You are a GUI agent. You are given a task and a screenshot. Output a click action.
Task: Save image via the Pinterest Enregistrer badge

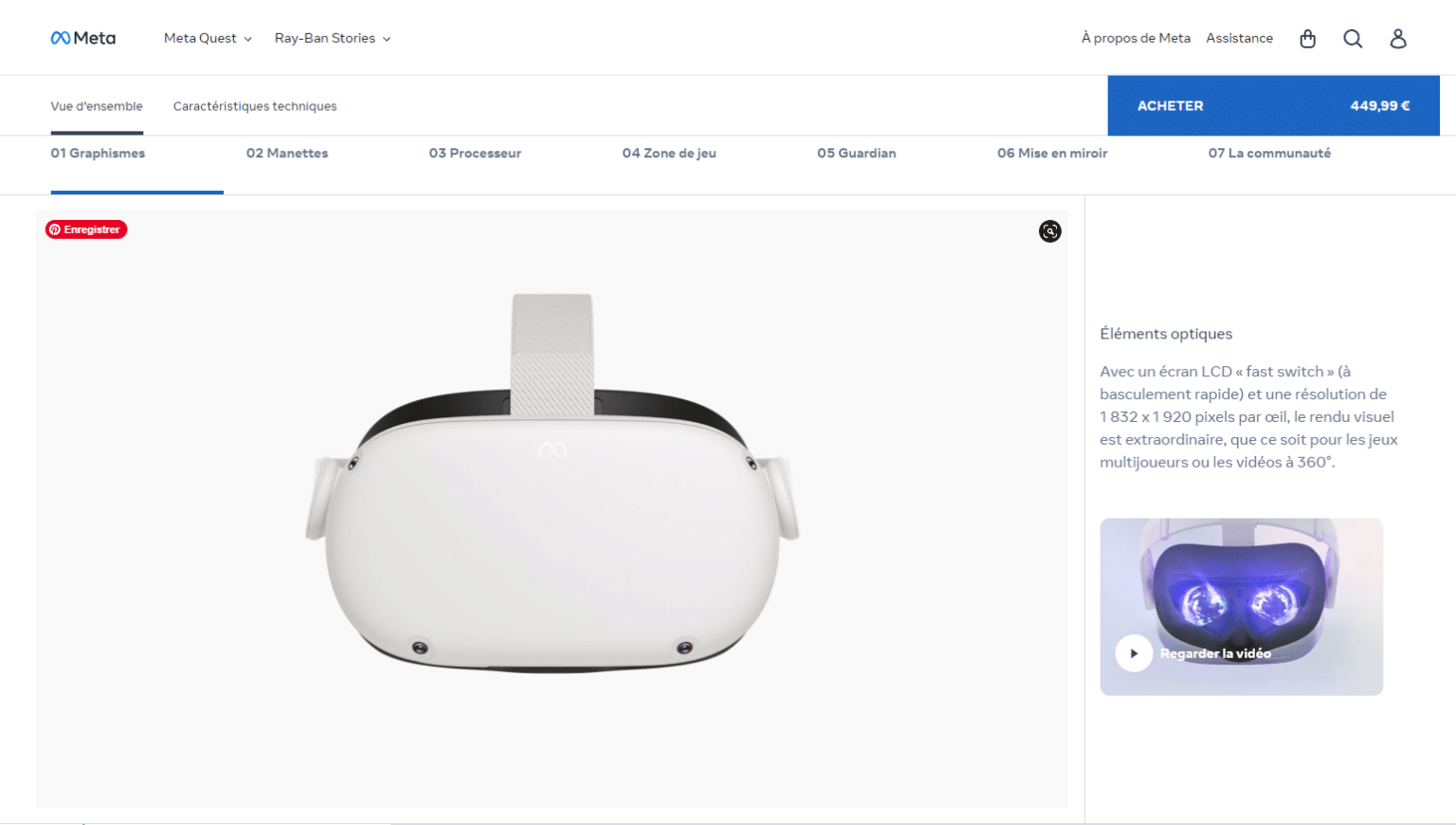(x=85, y=229)
